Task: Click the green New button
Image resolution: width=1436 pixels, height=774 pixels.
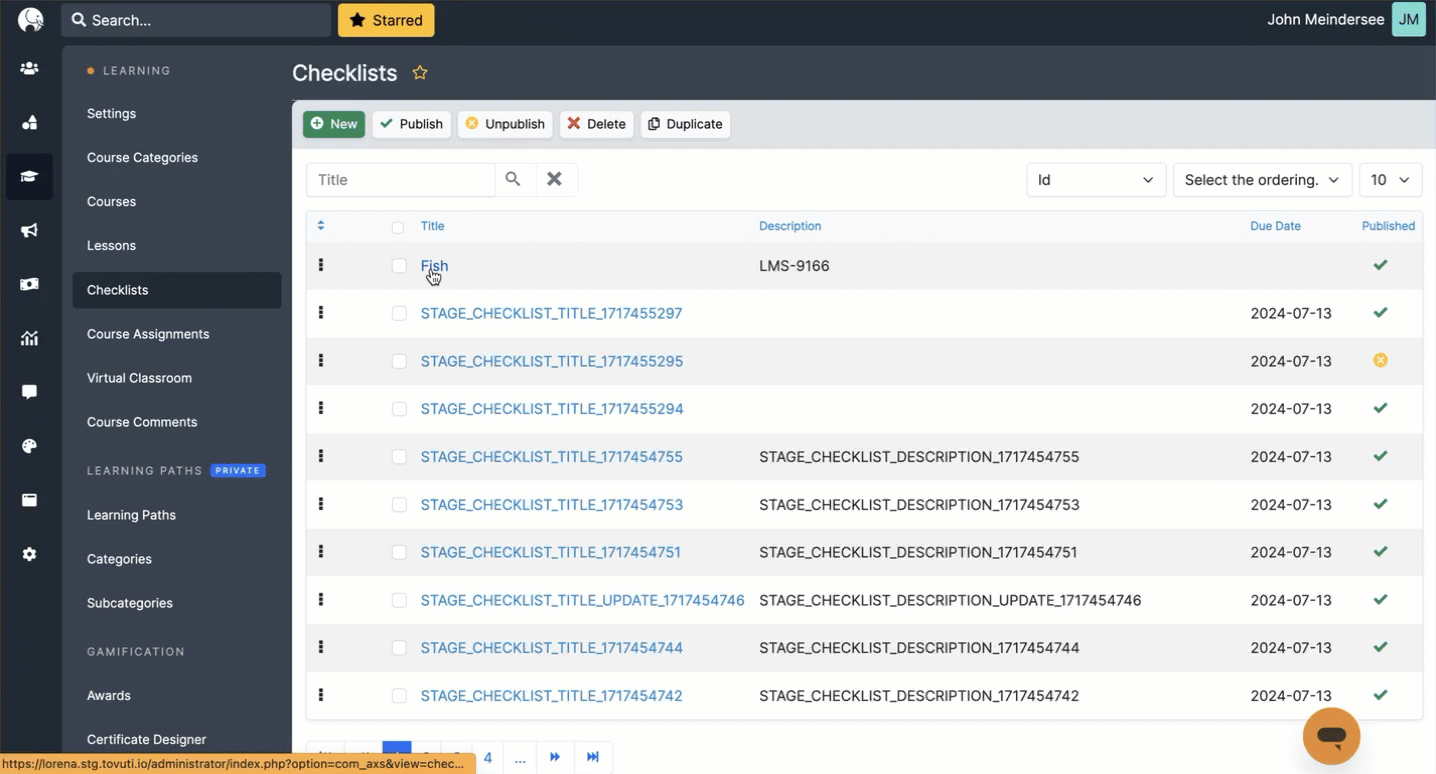Action: point(334,124)
